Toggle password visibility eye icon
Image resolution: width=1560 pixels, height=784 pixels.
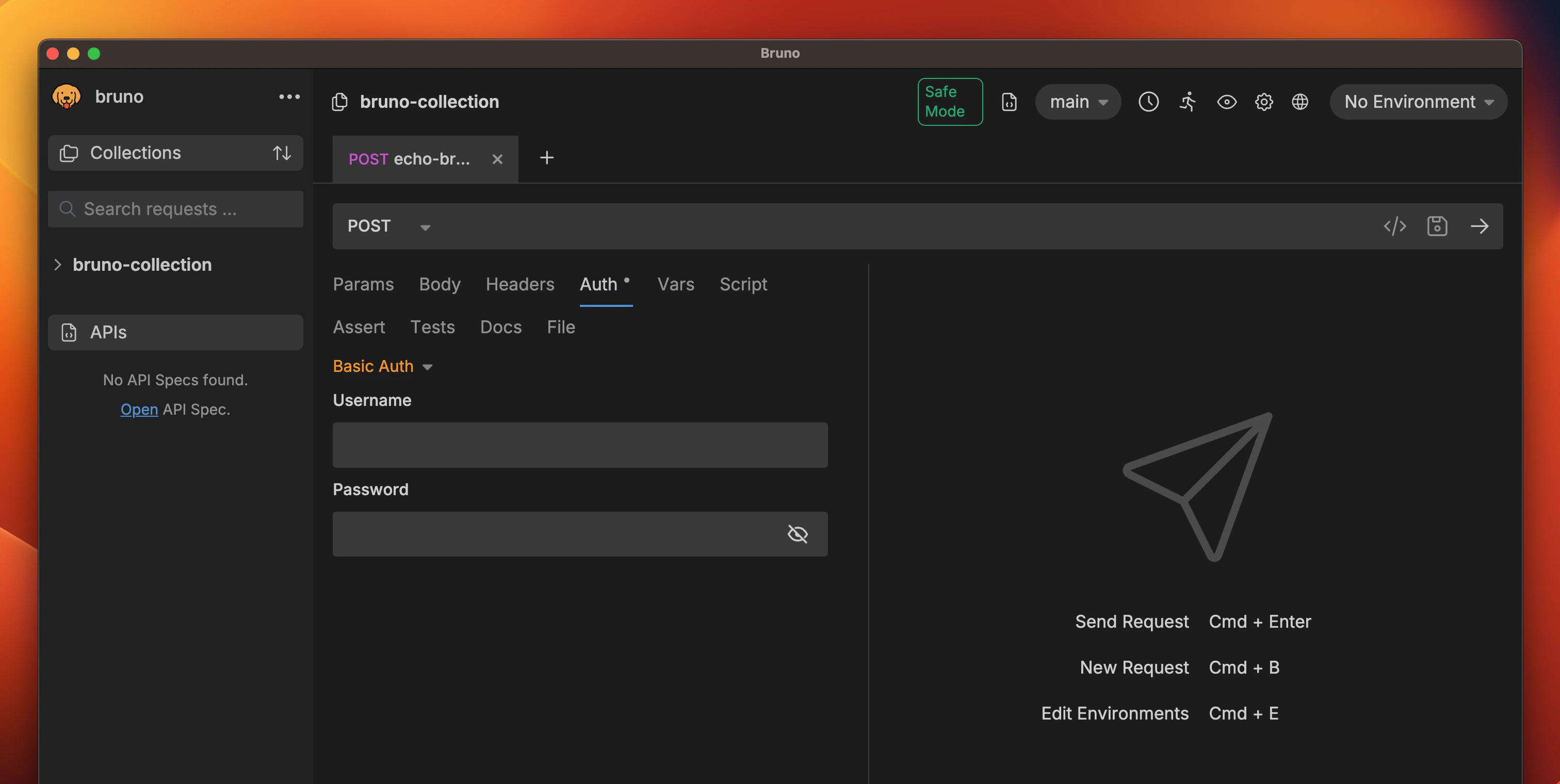[x=797, y=534]
